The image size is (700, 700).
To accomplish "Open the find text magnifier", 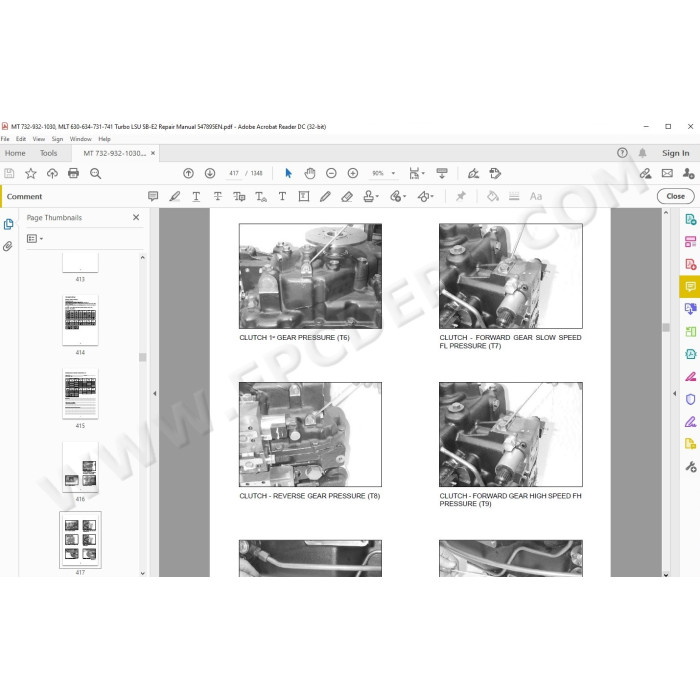I will [x=96, y=173].
